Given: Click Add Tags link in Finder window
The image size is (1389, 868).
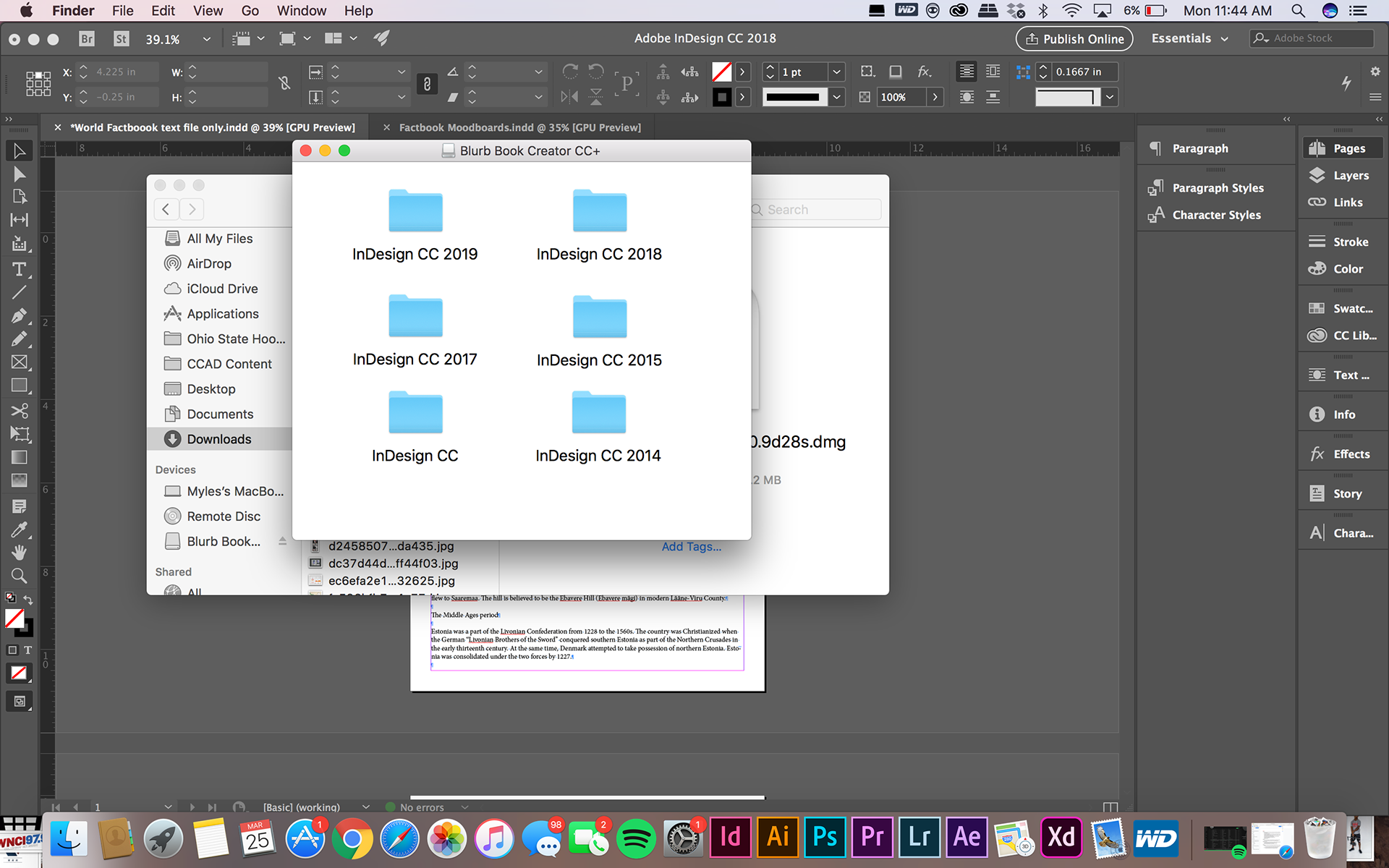Looking at the screenshot, I should [x=691, y=546].
